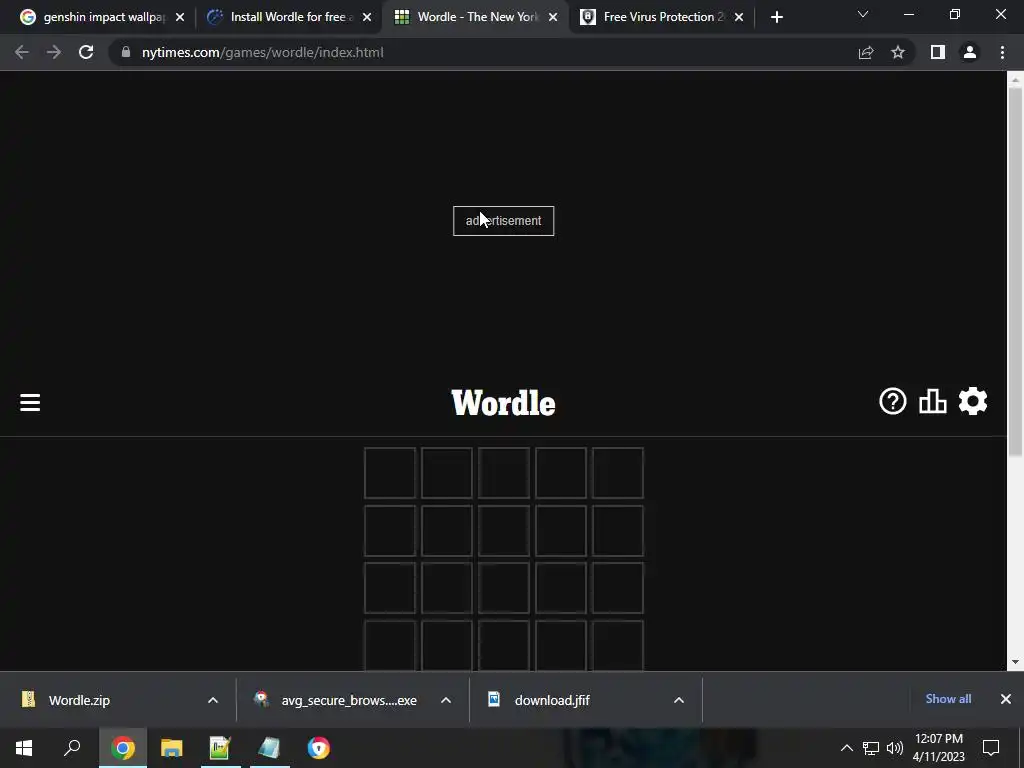The height and width of the screenshot is (768, 1024).
Task: Bookmark this page with the star icon
Action: (x=898, y=52)
